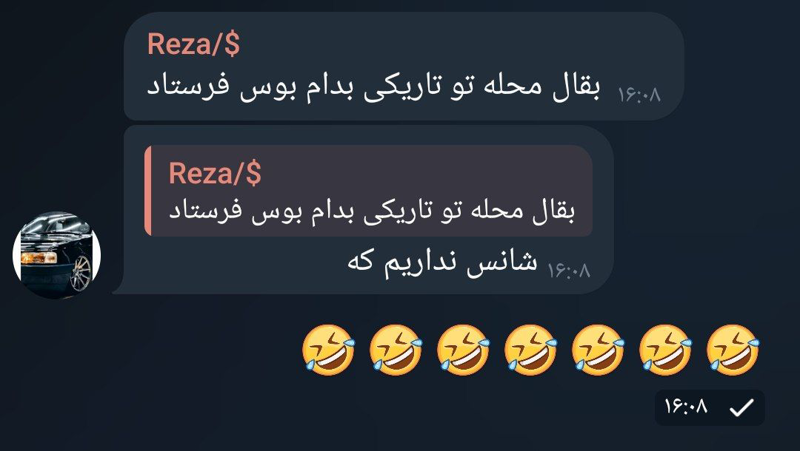The image size is (800, 451).
Task: Select the first message bubble from Reza/$
Action: 404,66
